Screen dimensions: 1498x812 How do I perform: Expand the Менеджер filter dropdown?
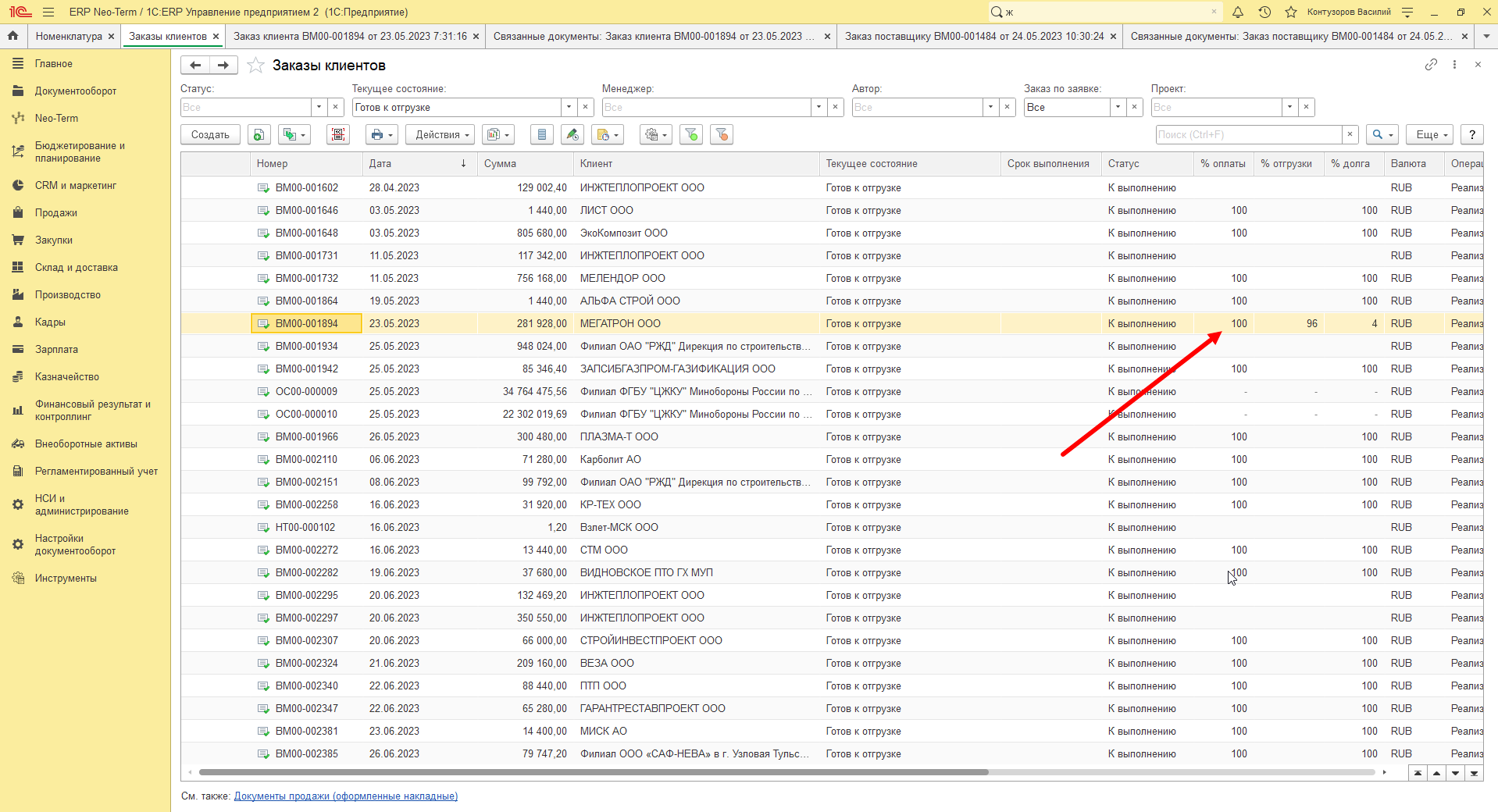click(x=819, y=107)
